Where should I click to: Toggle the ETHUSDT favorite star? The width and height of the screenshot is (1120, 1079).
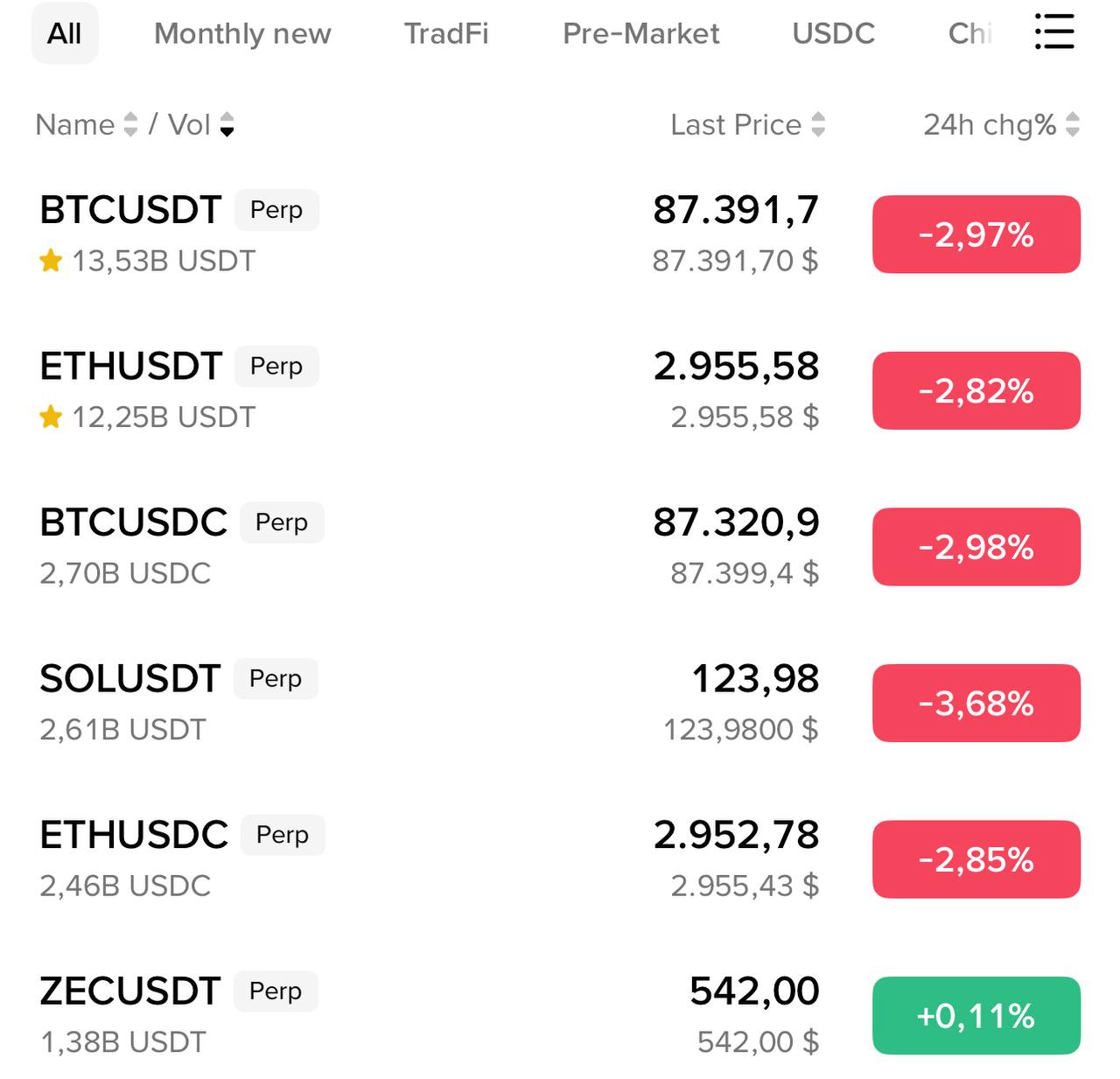tap(51, 417)
